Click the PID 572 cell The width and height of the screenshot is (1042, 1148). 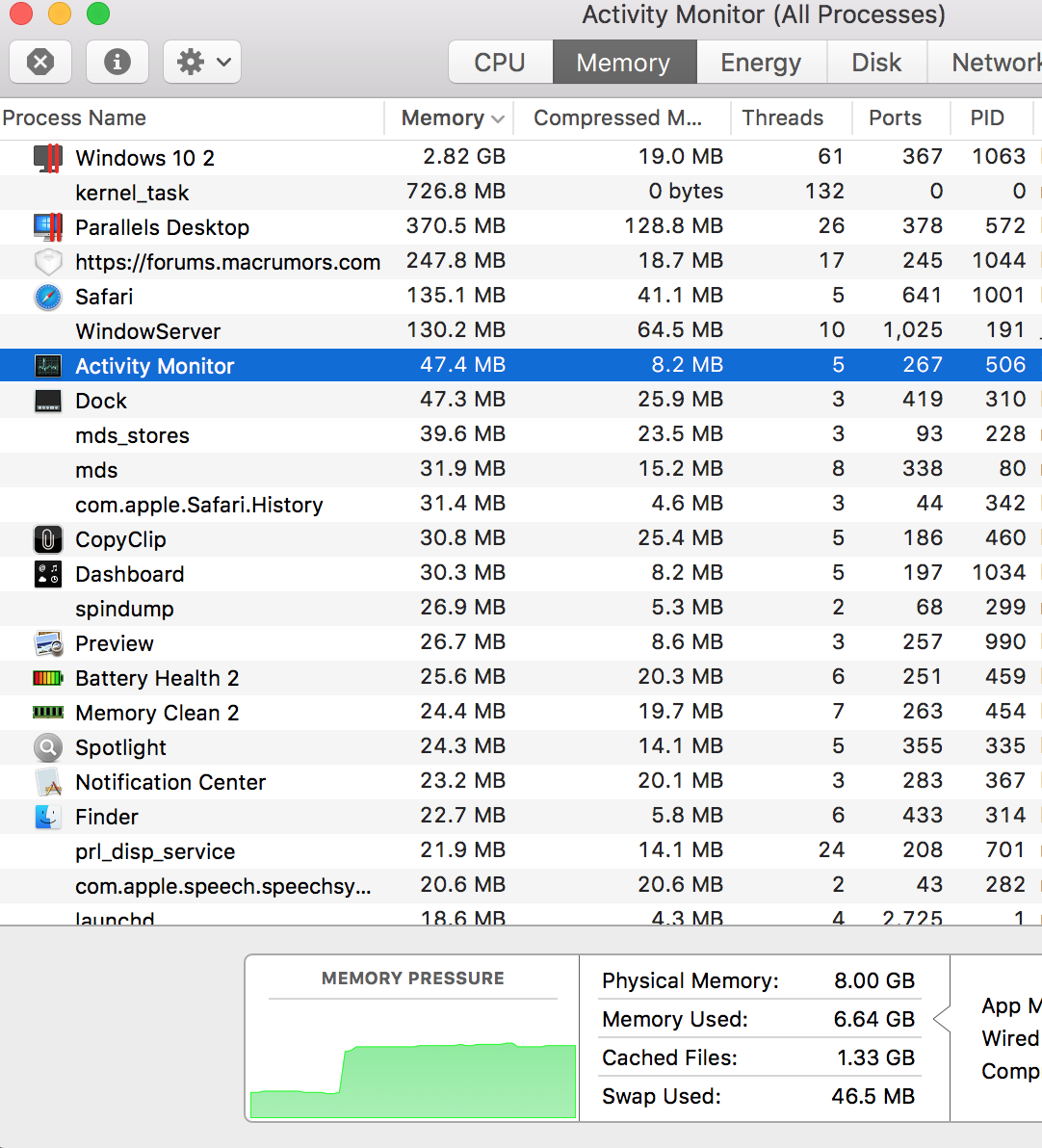click(1005, 226)
